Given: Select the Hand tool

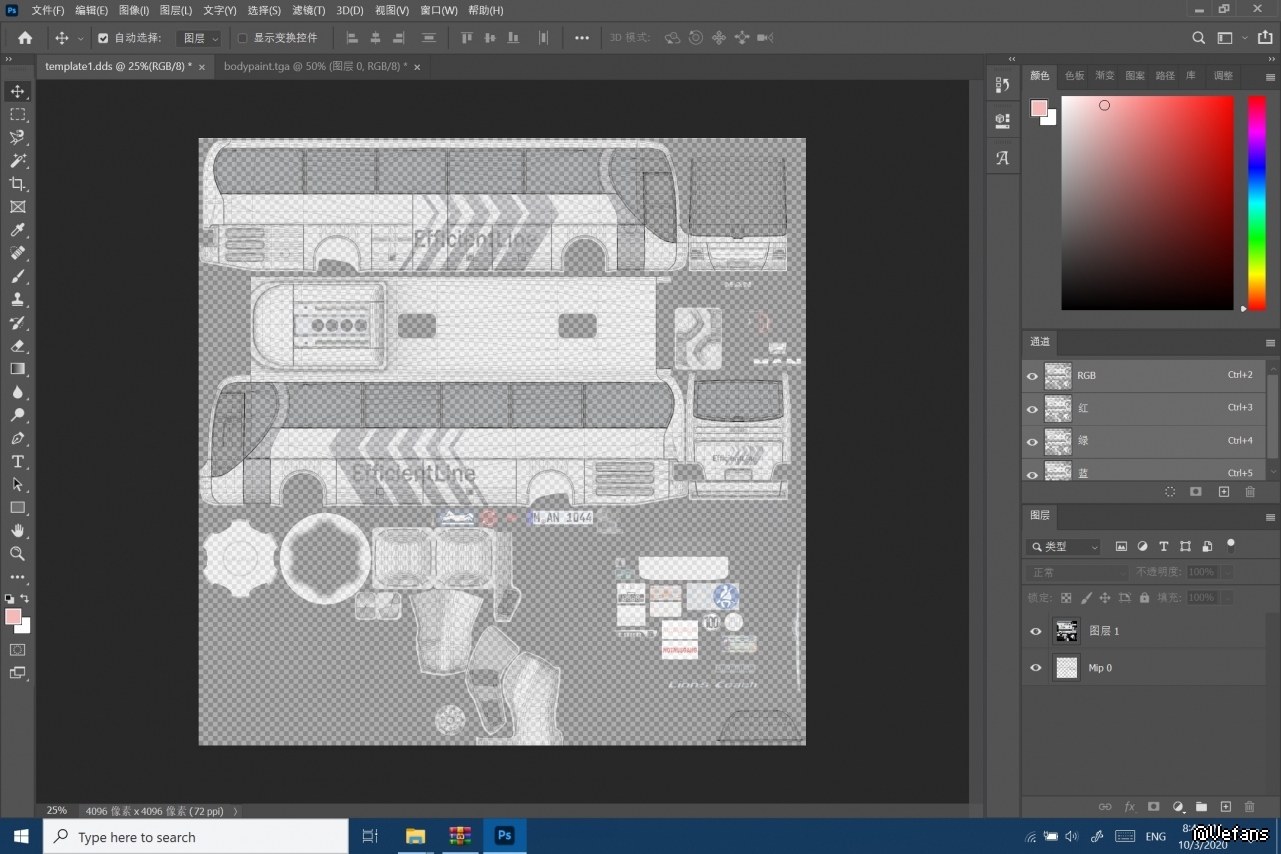Looking at the screenshot, I should pyautogui.click(x=17, y=530).
